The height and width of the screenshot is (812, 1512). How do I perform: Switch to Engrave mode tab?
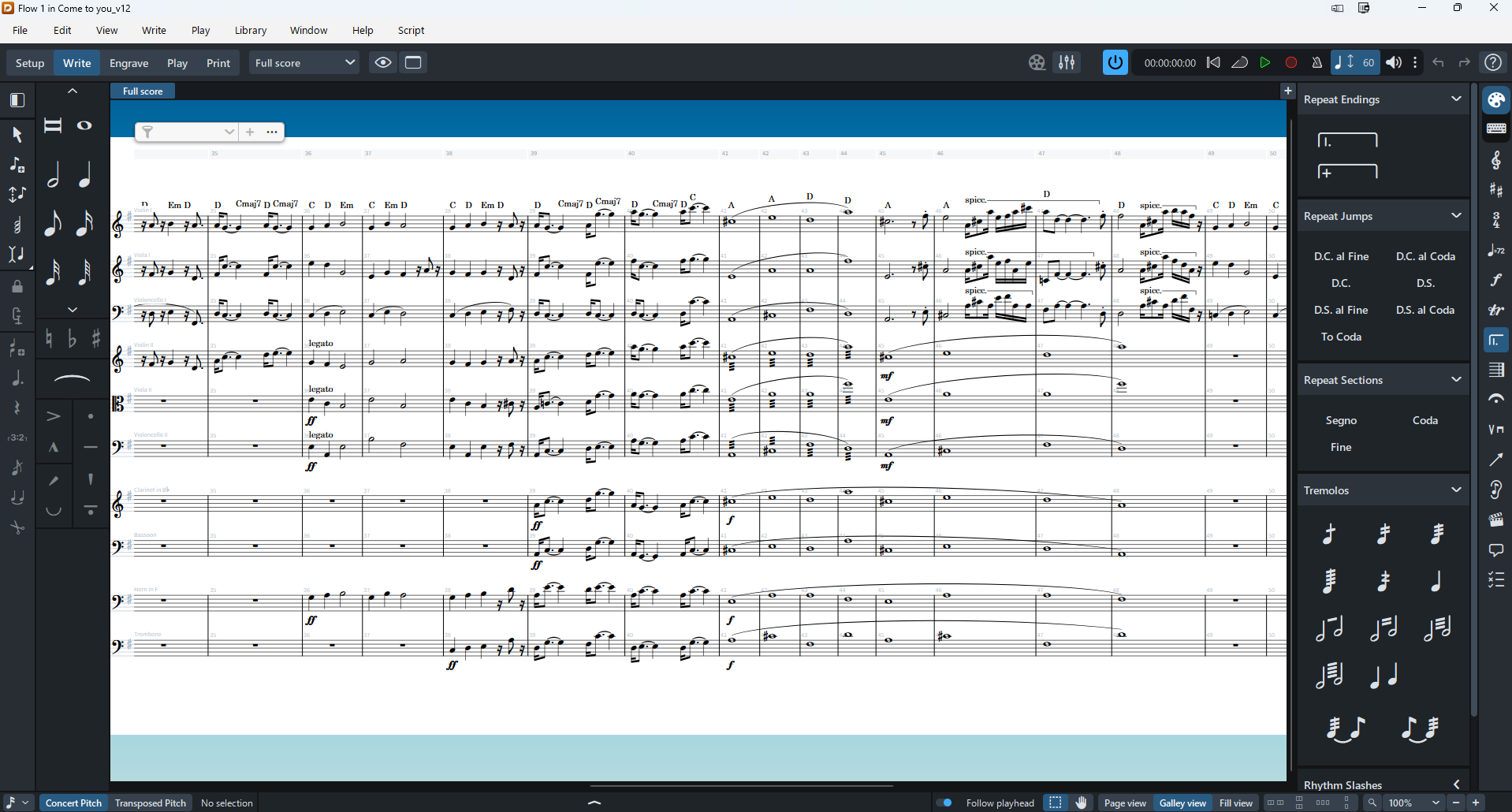coord(128,63)
